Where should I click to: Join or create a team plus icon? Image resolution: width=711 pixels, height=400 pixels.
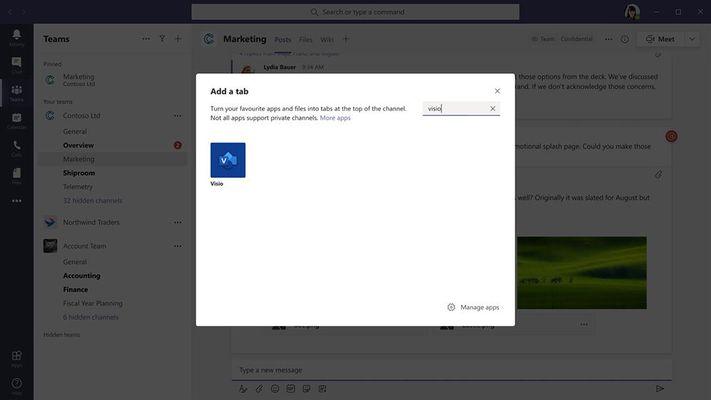[x=178, y=39]
